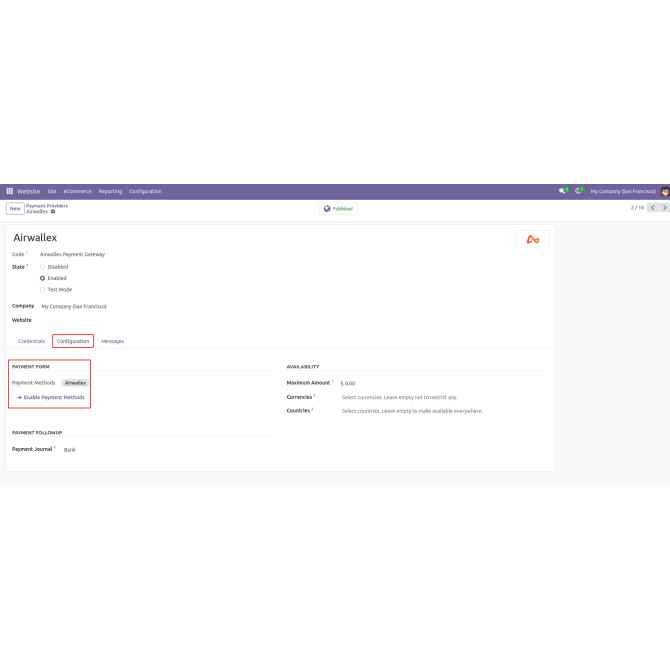
Task: Click the 2 / 16 pager counter
Action: pos(637,207)
